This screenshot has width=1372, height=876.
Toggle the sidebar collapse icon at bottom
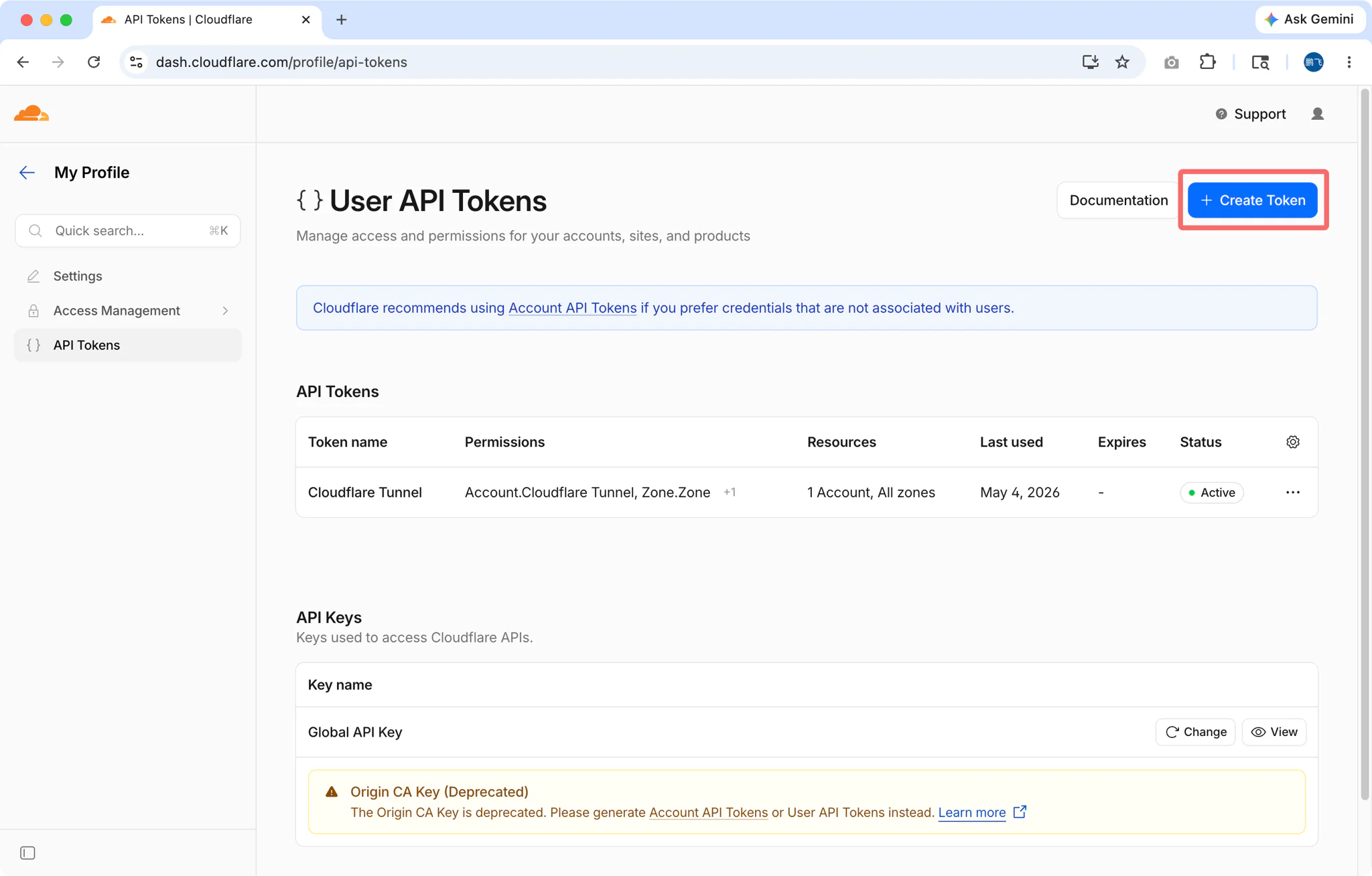(27, 853)
